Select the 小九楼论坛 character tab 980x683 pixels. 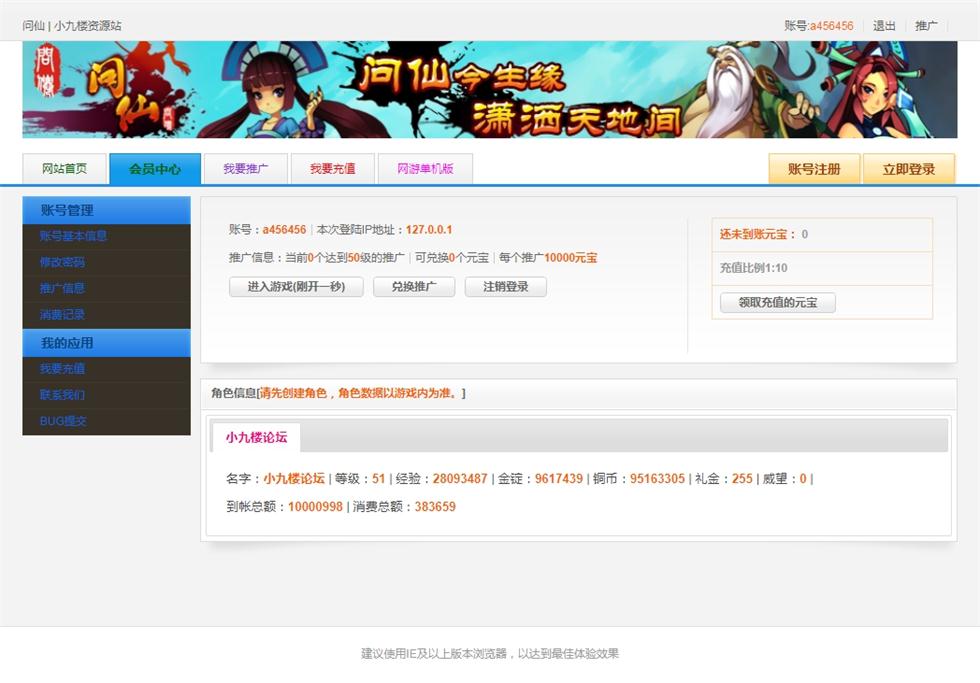[x=256, y=437]
